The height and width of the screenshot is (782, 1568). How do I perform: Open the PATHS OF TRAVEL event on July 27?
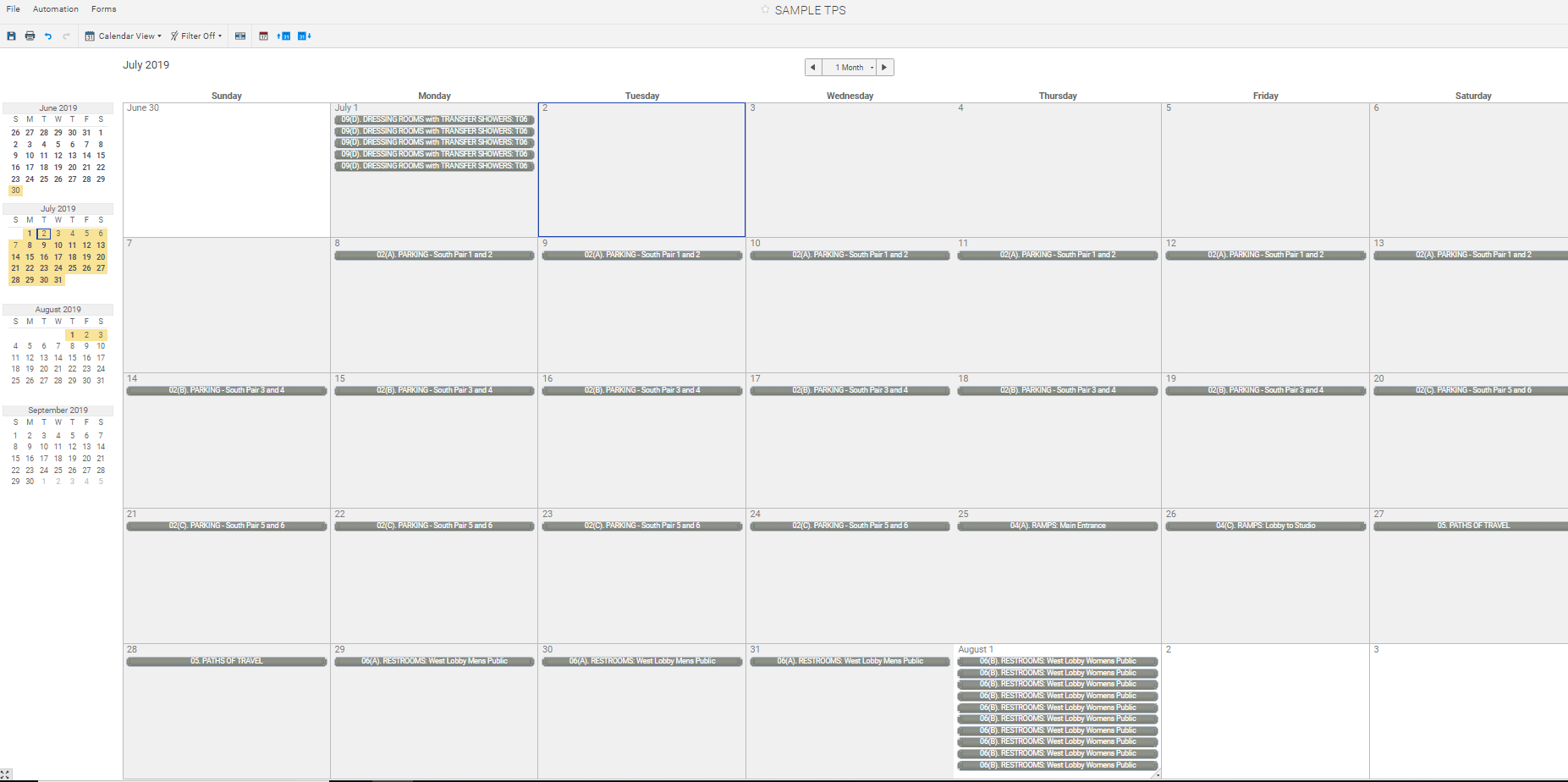1472,526
